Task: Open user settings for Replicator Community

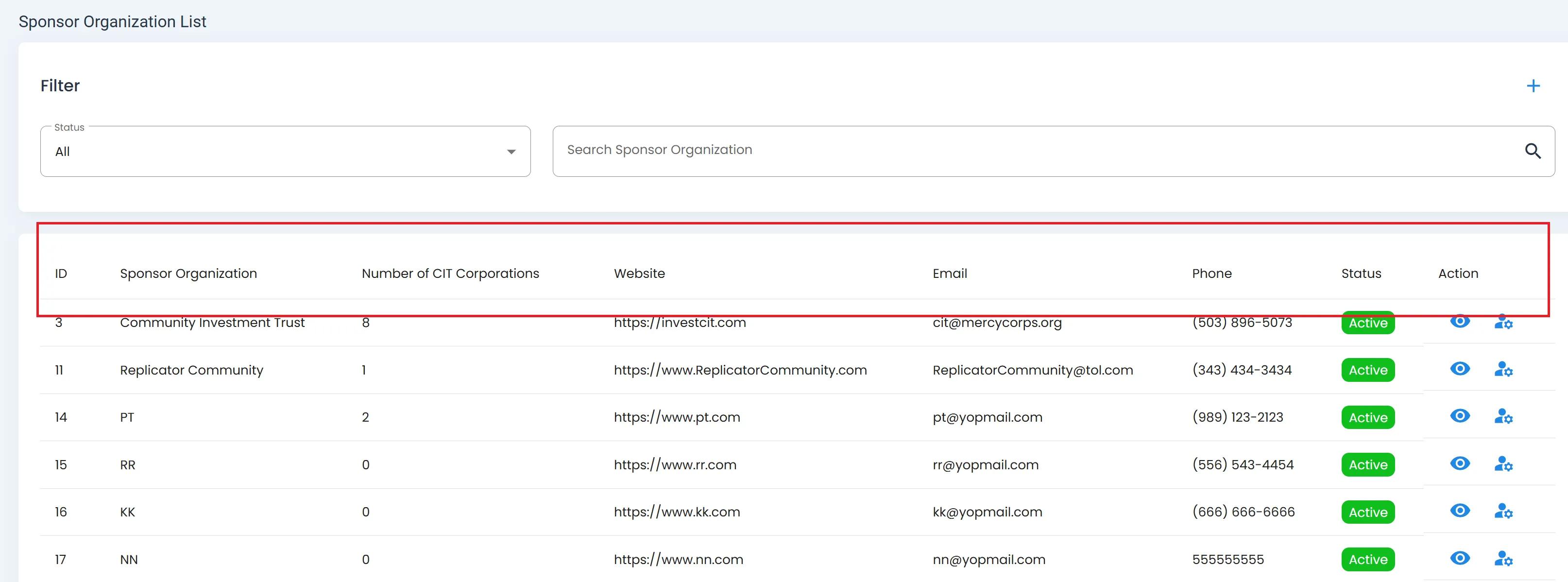Action: (1503, 370)
